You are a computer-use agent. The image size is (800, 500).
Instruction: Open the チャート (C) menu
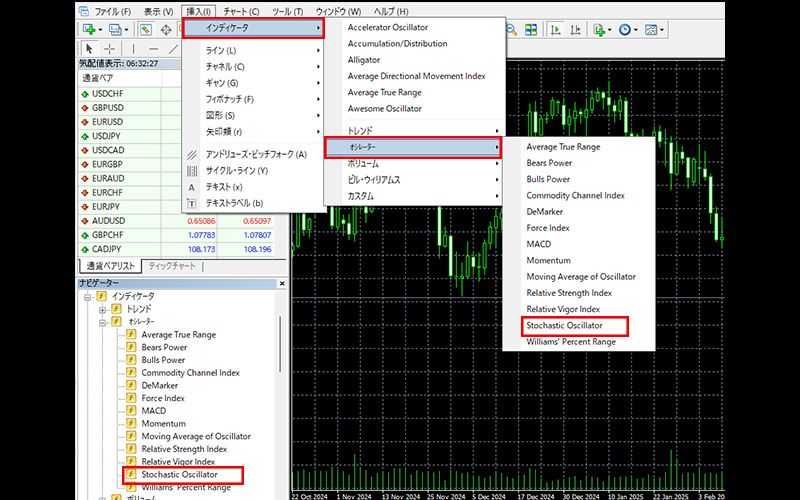(241, 11)
